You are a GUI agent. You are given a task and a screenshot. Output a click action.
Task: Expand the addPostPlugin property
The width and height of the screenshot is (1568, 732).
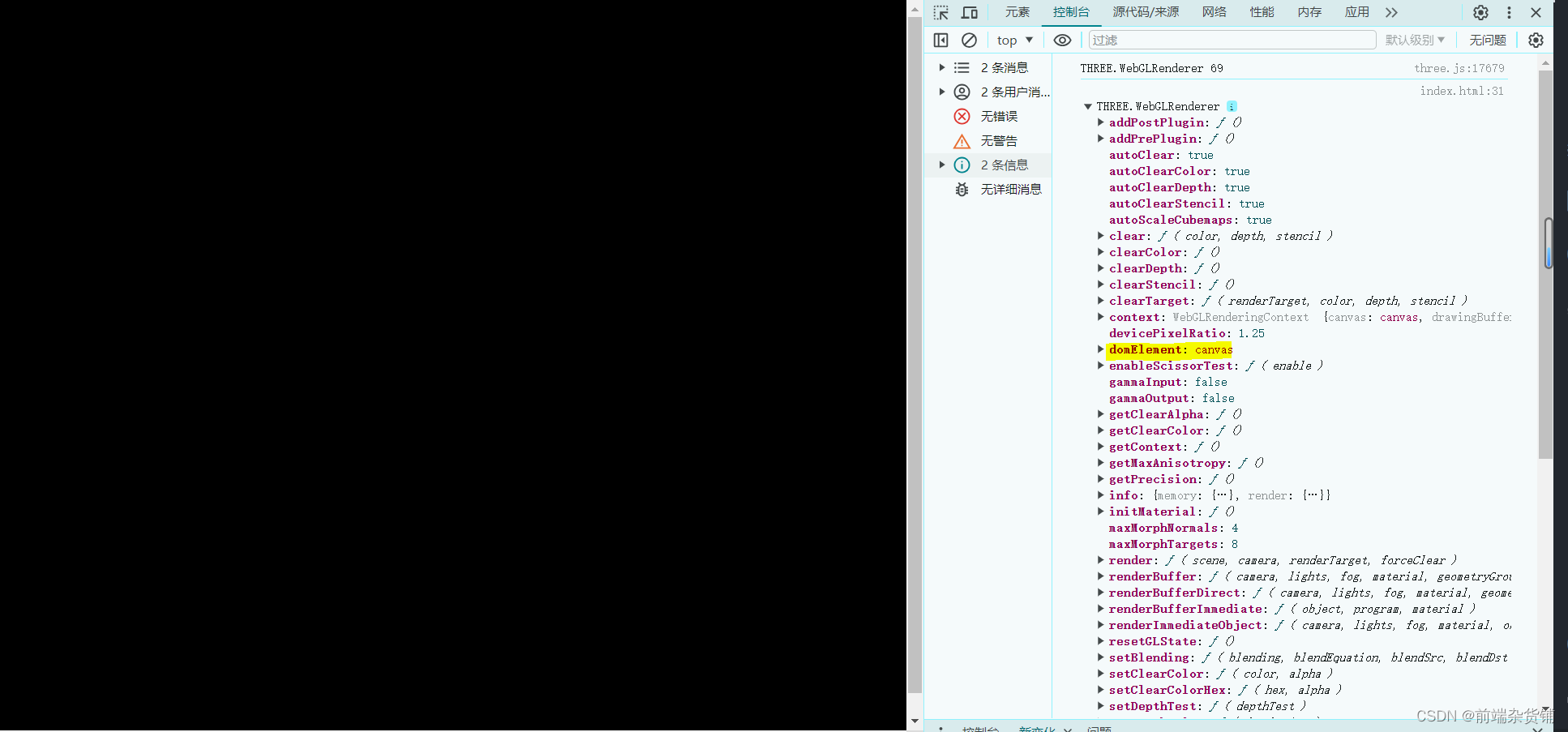pyautogui.click(x=1100, y=122)
